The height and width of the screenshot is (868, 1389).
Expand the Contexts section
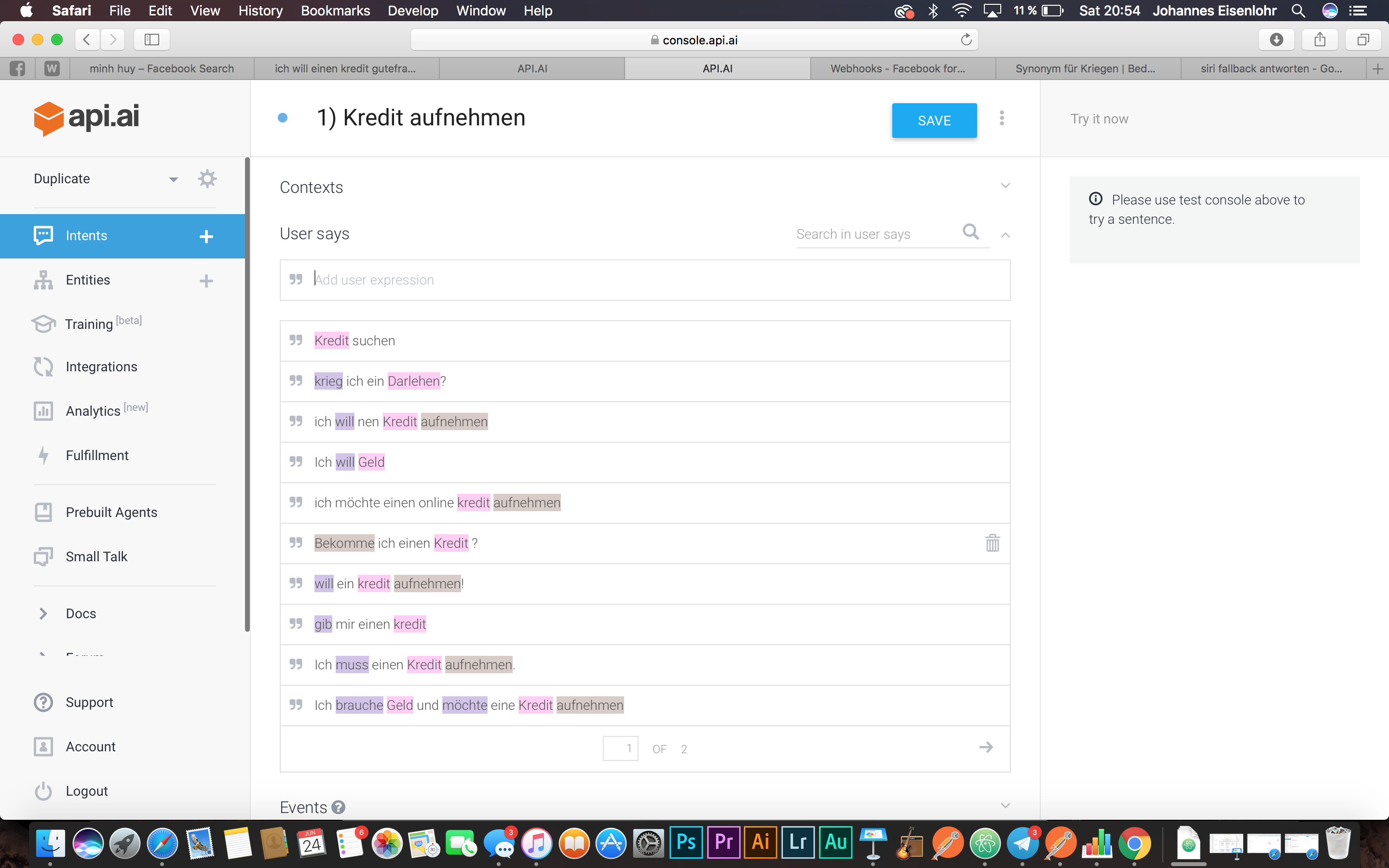[1005, 186]
